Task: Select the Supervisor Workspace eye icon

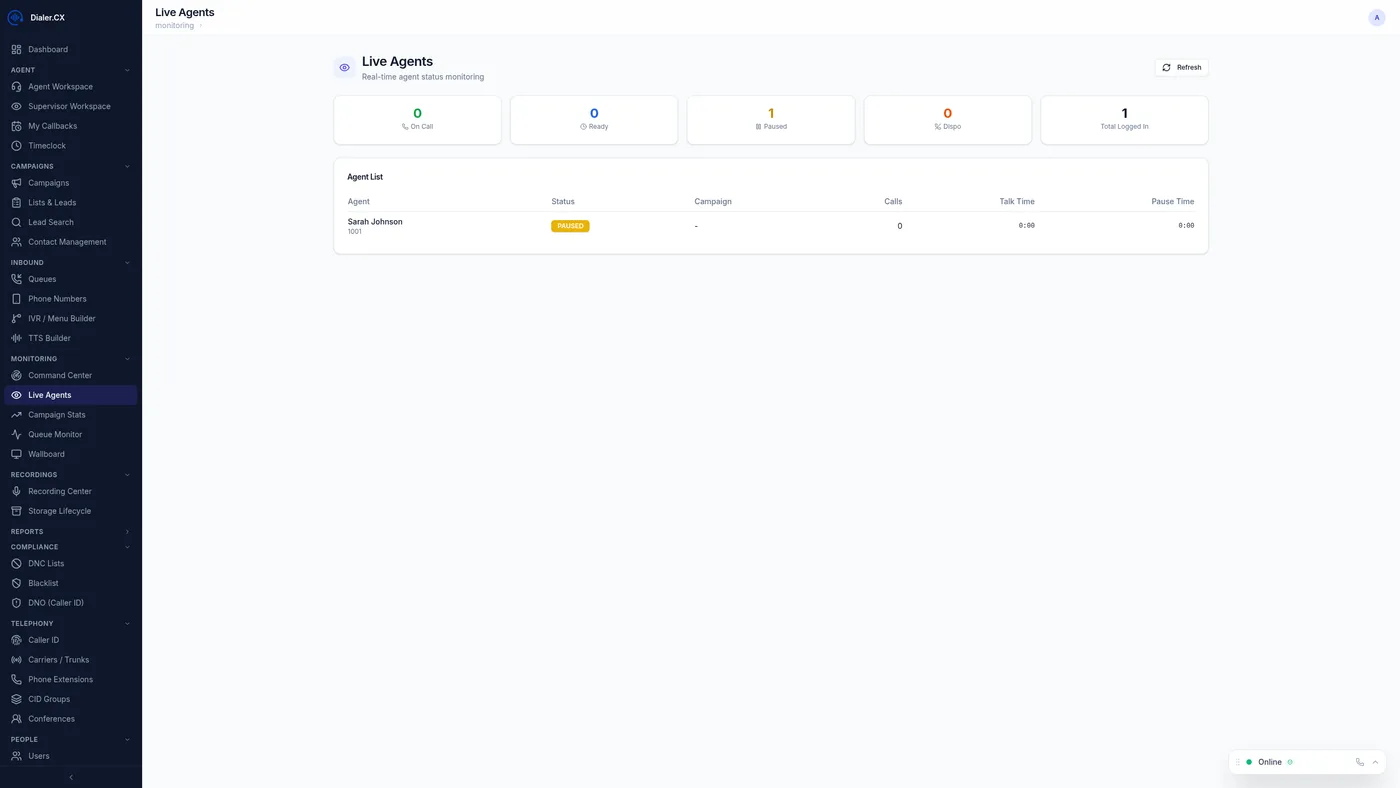Action: point(15,106)
